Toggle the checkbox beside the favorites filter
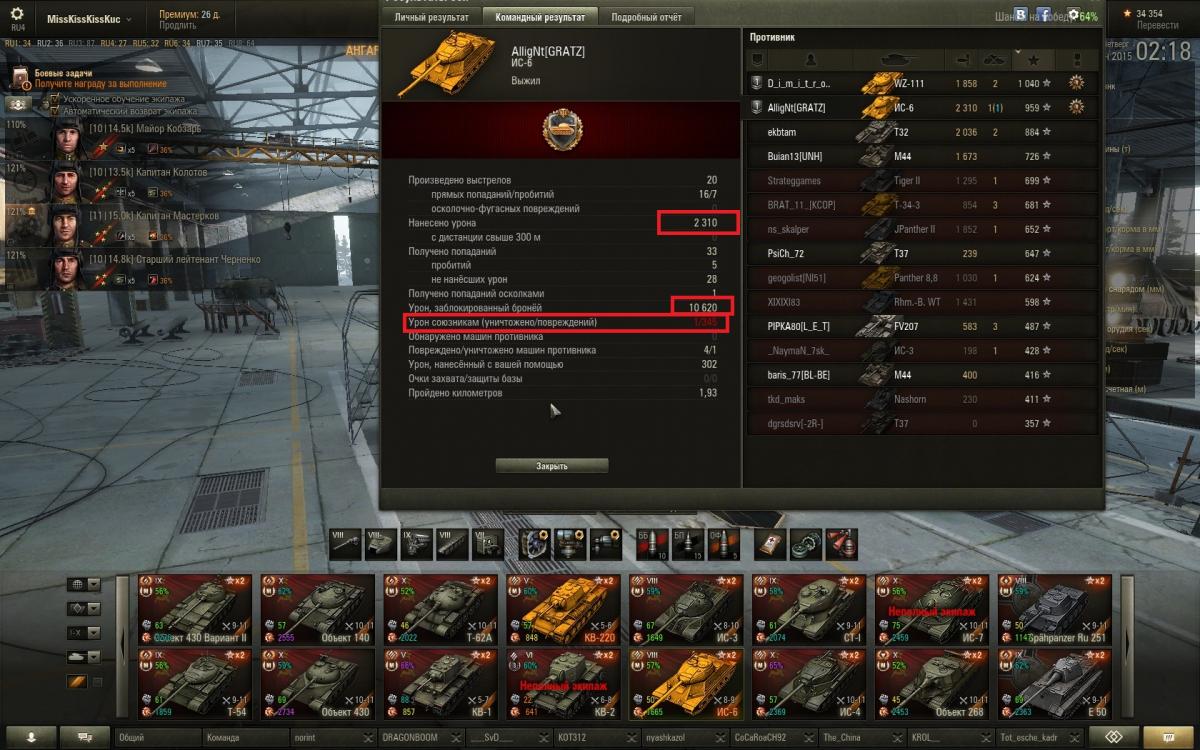Image resolution: width=1200 pixels, height=750 pixels. pyautogui.click(x=96, y=682)
